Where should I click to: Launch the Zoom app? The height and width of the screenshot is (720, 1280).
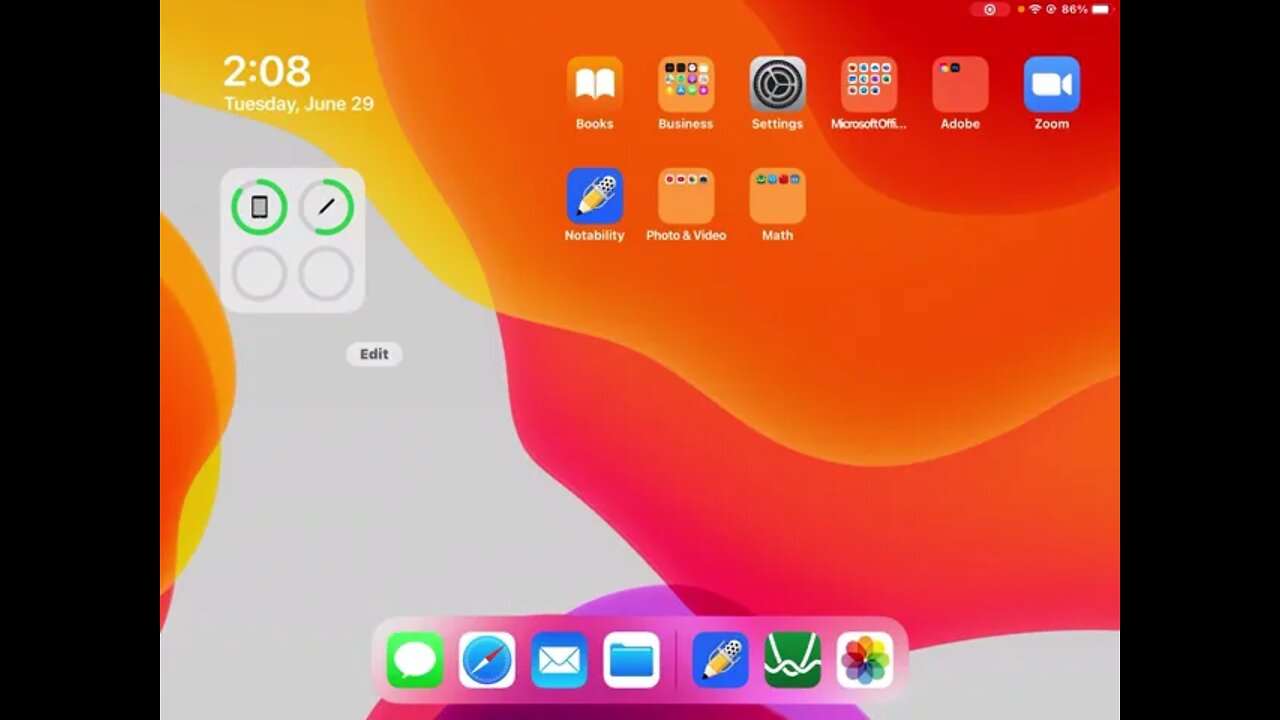pyautogui.click(x=1052, y=84)
